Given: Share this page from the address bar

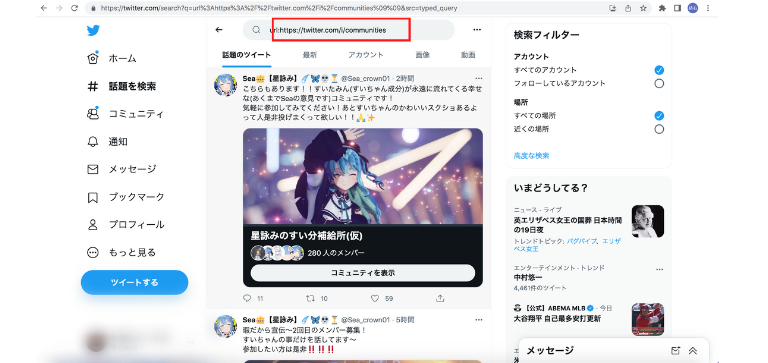Looking at the screenshot, I should [x=628, y=8].
